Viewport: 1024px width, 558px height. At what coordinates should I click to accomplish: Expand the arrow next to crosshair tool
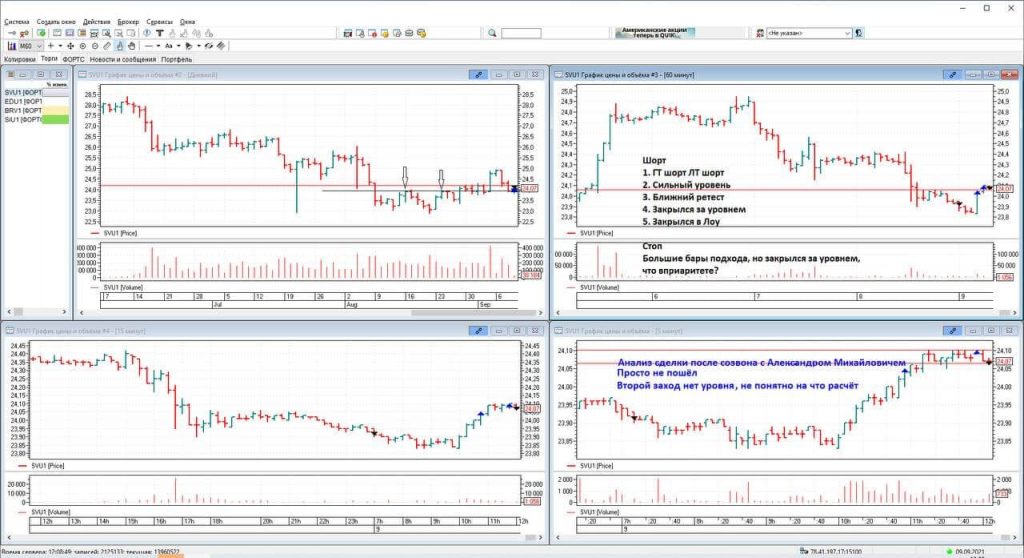pos(60,46)
